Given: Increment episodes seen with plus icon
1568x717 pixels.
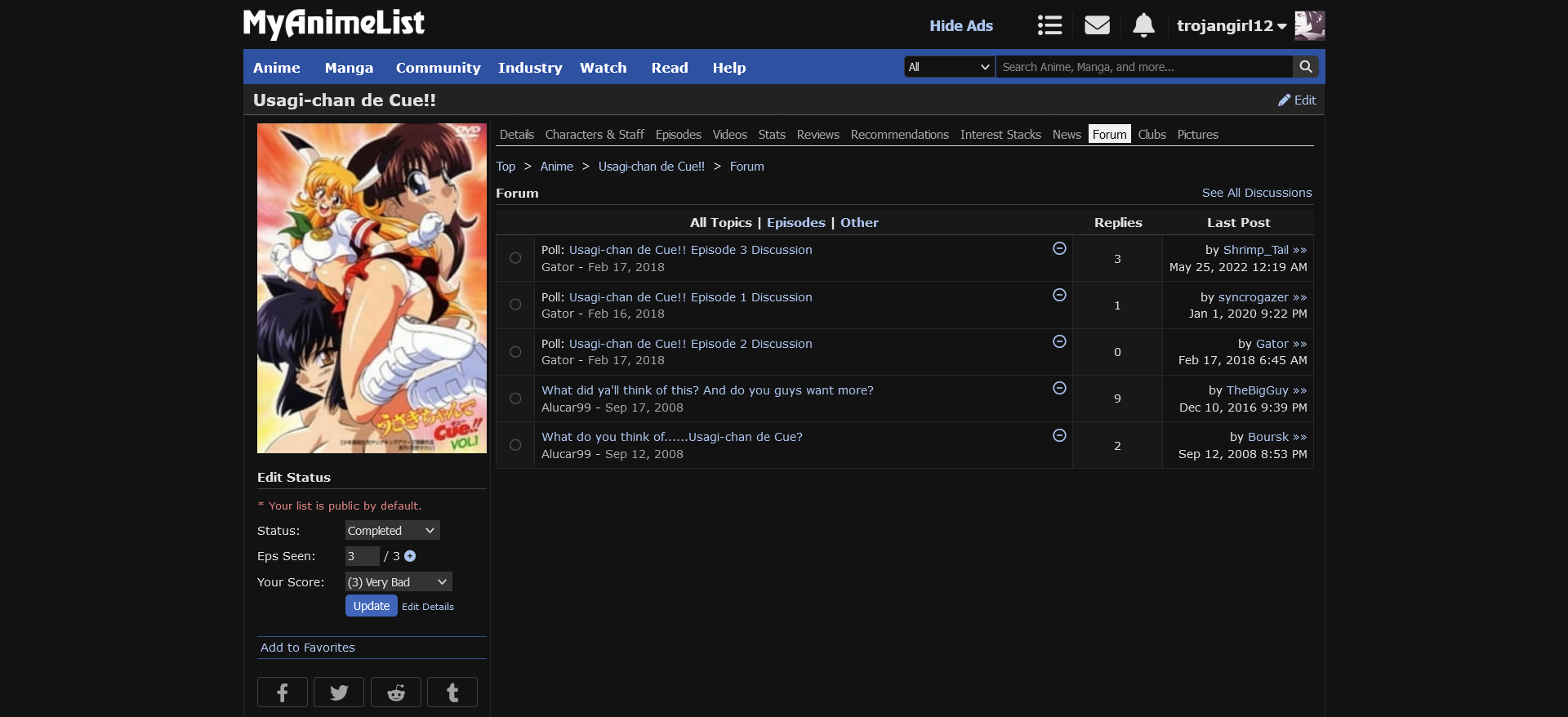Looking at the screenshot, I should click(x=410, y=556).
